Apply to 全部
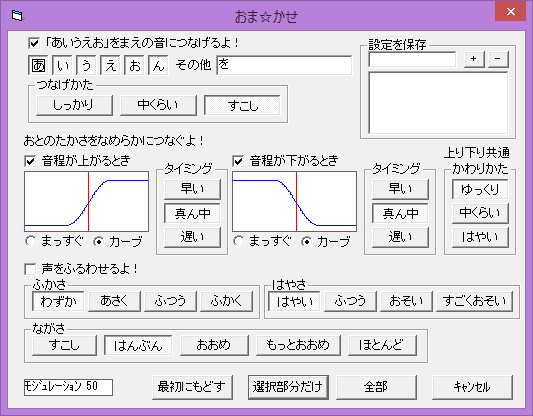Screen dimensions: 533x416 pos(376,387)
